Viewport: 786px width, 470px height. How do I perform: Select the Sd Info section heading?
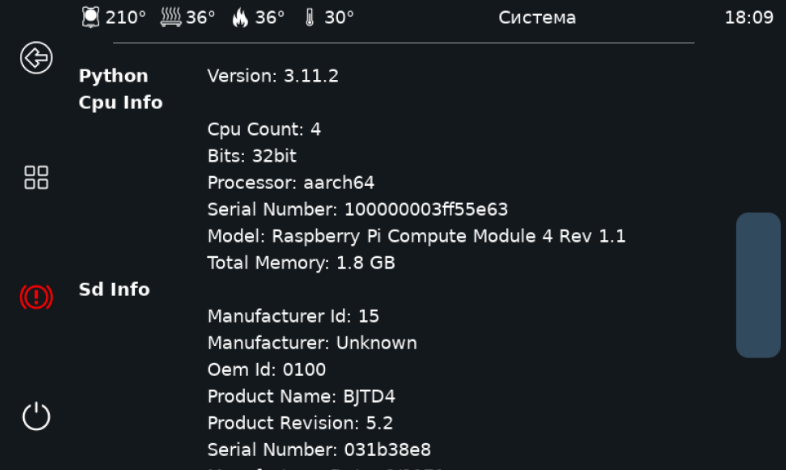click(x=114, y=290)
